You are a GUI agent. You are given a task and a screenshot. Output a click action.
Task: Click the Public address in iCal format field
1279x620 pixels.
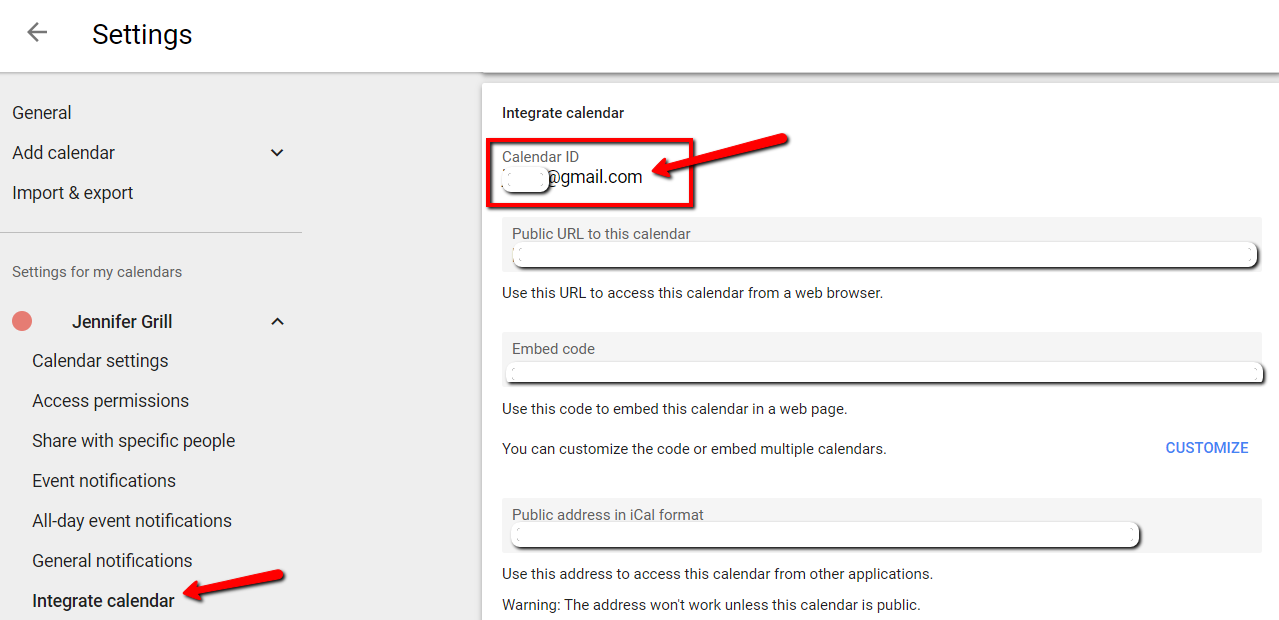[882, 525]
